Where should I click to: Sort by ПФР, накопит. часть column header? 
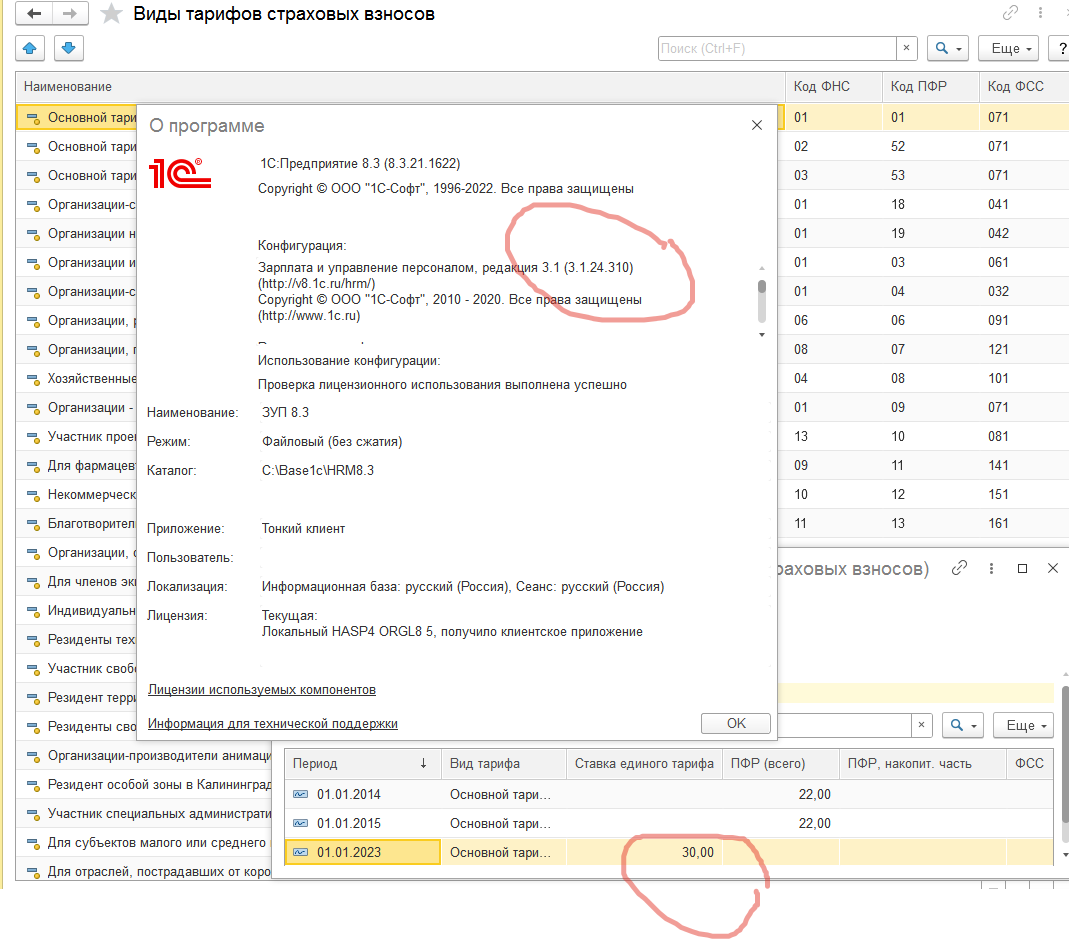(922, 764)
